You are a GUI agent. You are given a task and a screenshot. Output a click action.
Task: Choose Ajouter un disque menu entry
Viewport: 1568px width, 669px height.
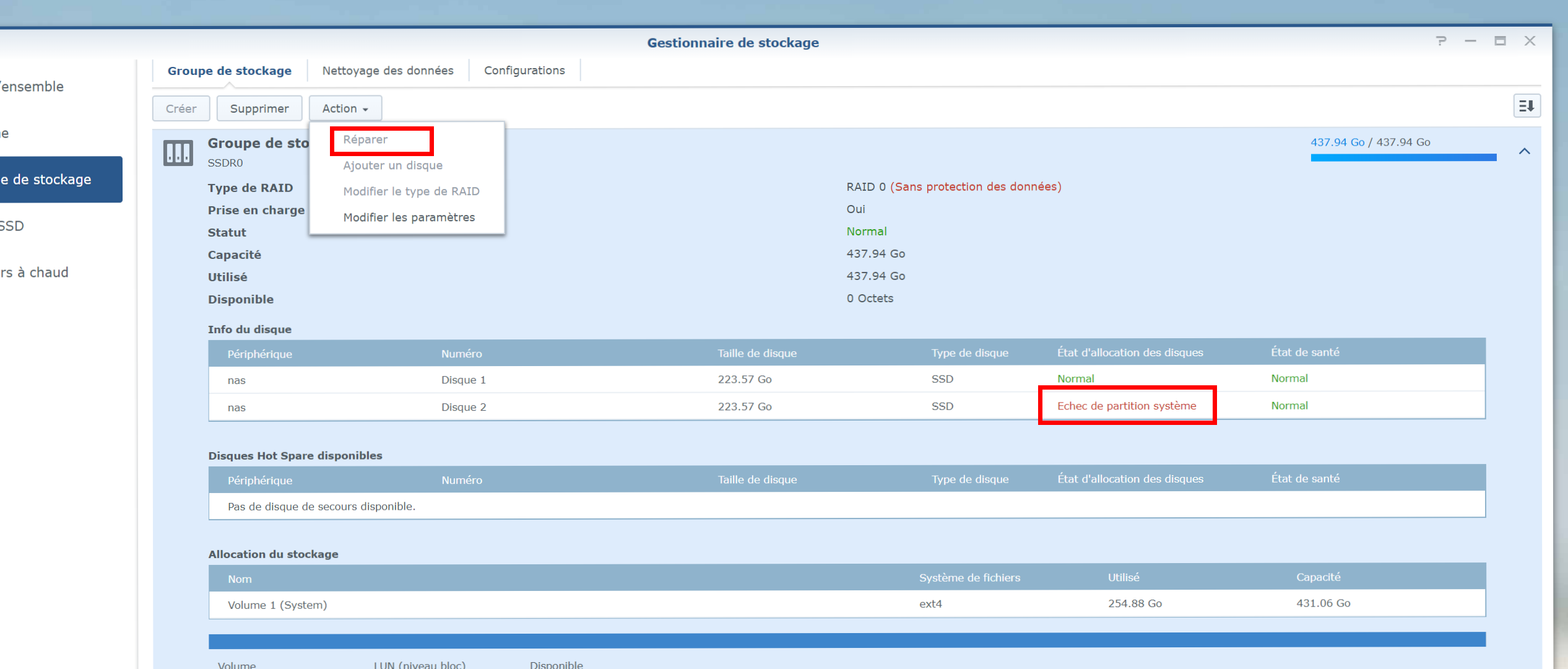[392, 165]
